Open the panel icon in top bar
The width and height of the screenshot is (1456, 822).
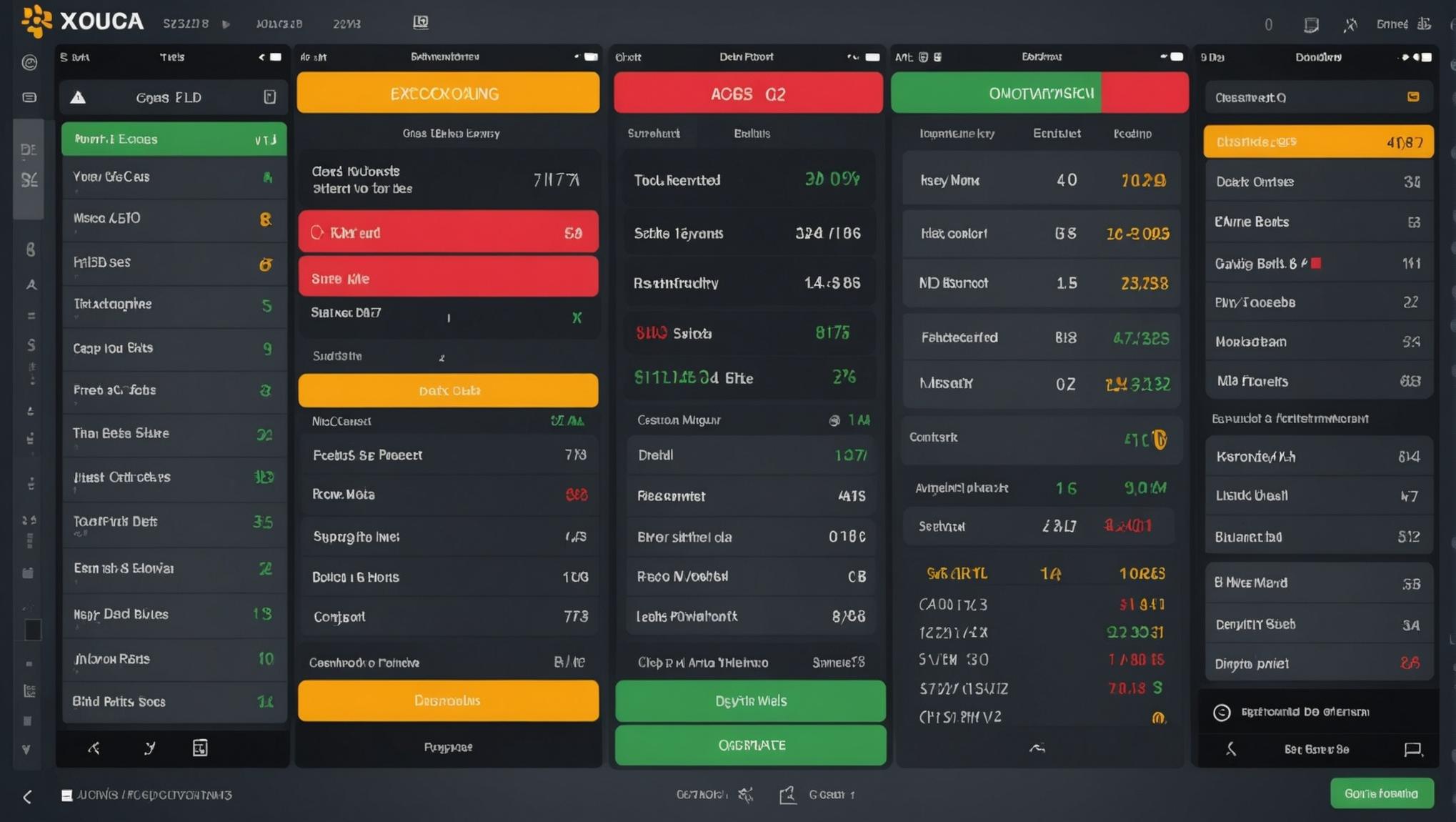(x=421, y=23)
